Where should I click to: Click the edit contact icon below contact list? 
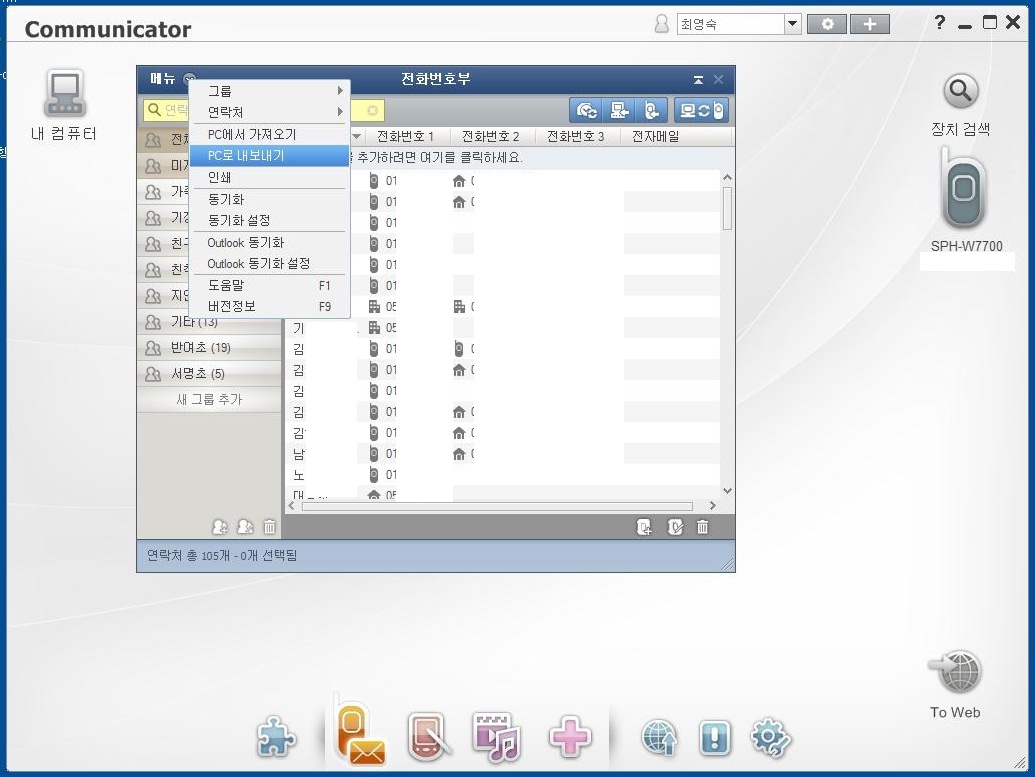pos(675,527)
